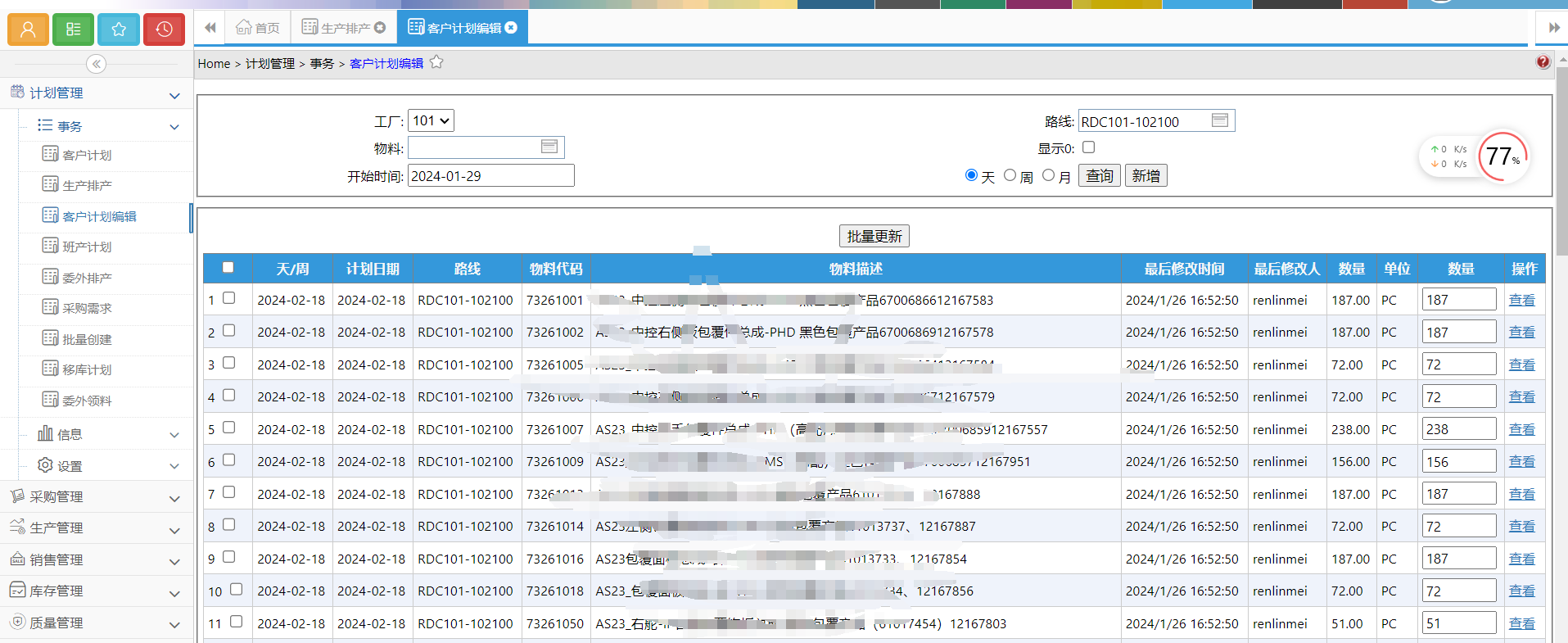
Task: Check the row 3 checkbox
Action: (229, 363)
